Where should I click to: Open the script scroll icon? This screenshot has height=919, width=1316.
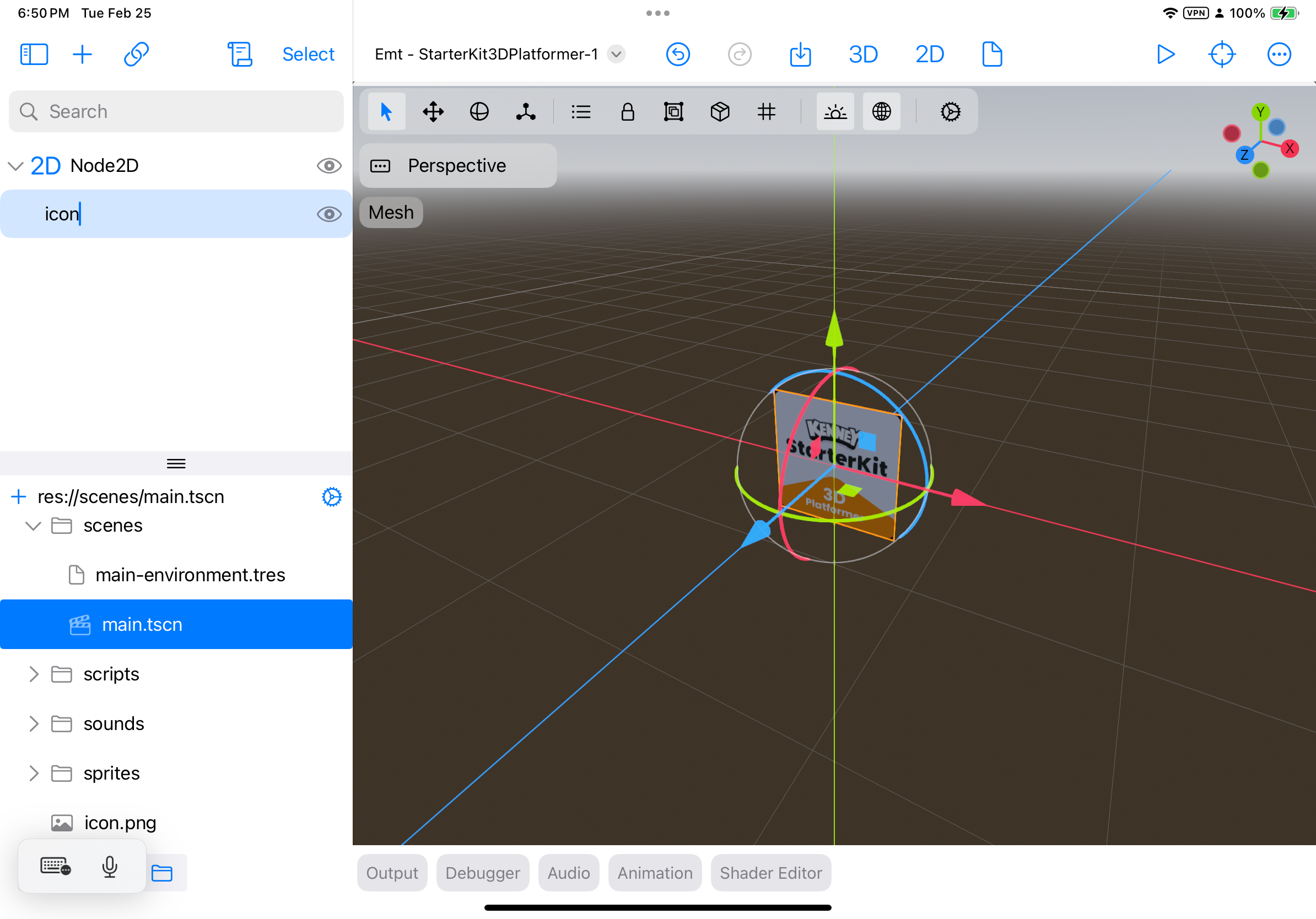(x=240, y=55)
